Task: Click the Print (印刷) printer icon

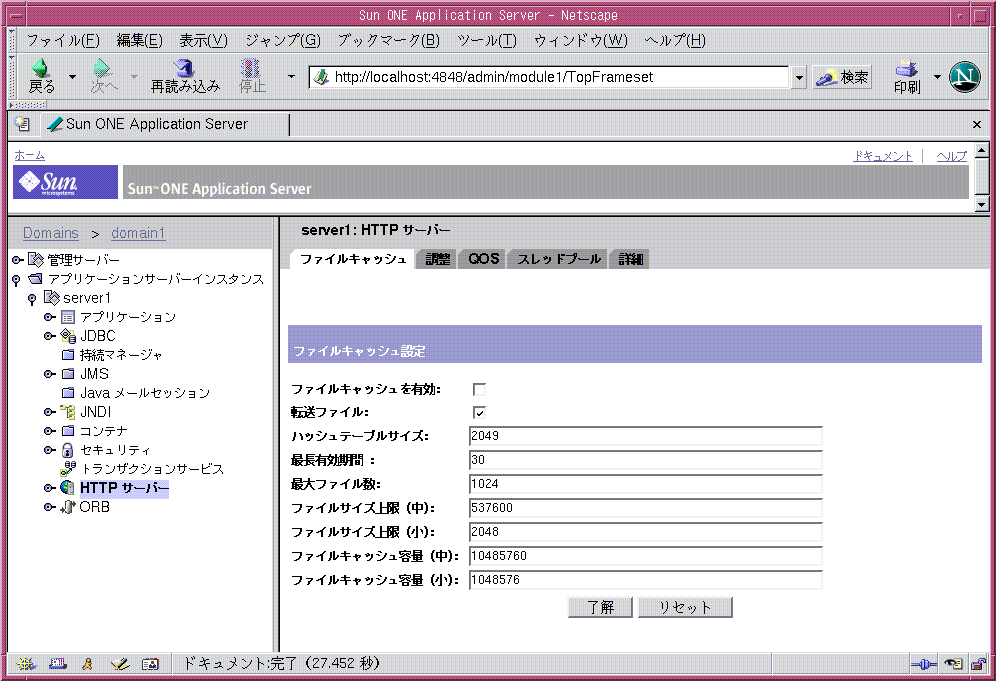Action: tap(906, 67)
